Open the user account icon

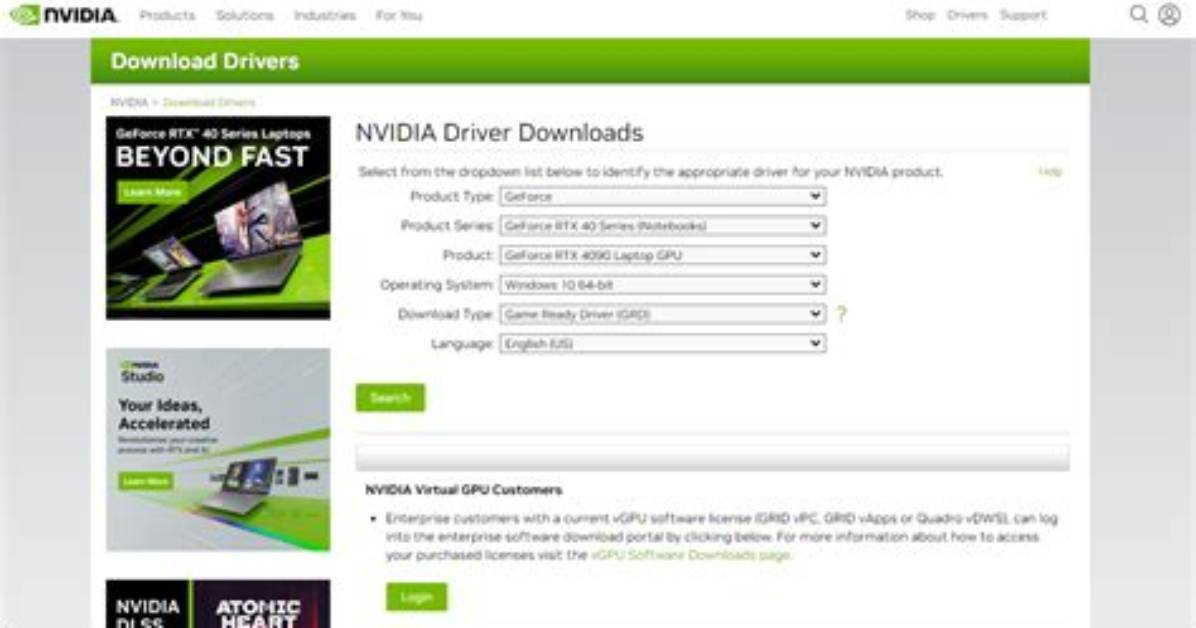pos(1169,14)
